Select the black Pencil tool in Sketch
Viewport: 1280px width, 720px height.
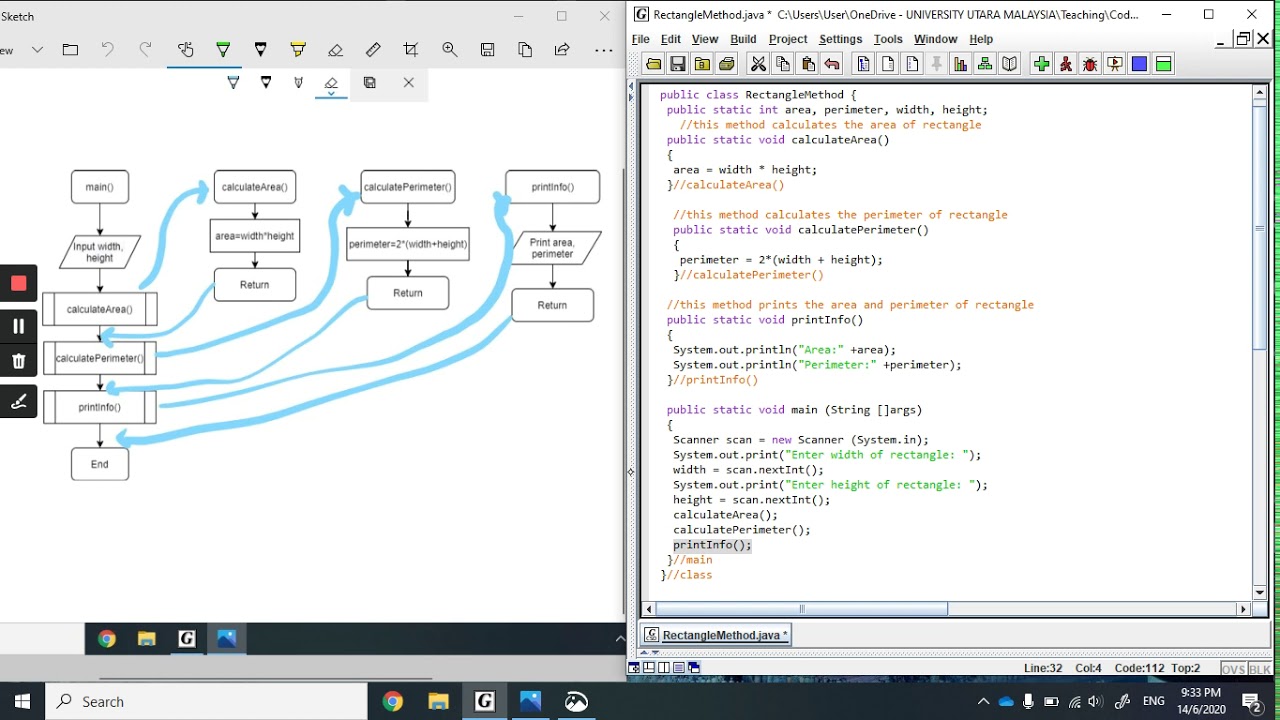[261, 49]
